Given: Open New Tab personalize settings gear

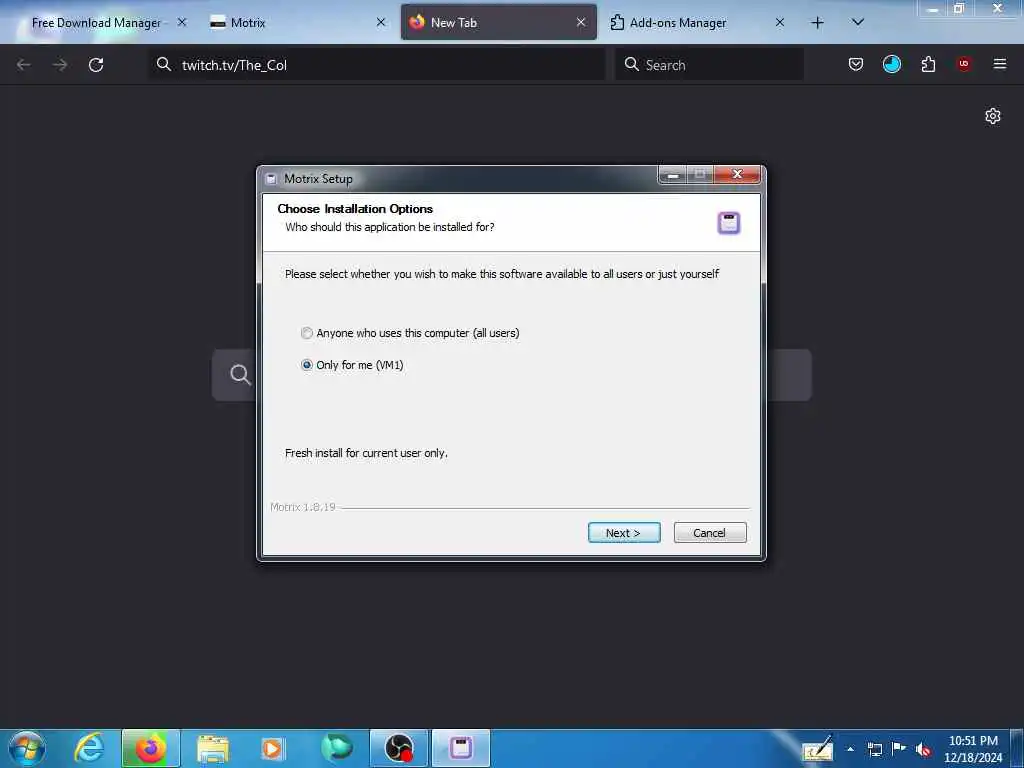Looking at the screenshot, I should coord(993,116).
